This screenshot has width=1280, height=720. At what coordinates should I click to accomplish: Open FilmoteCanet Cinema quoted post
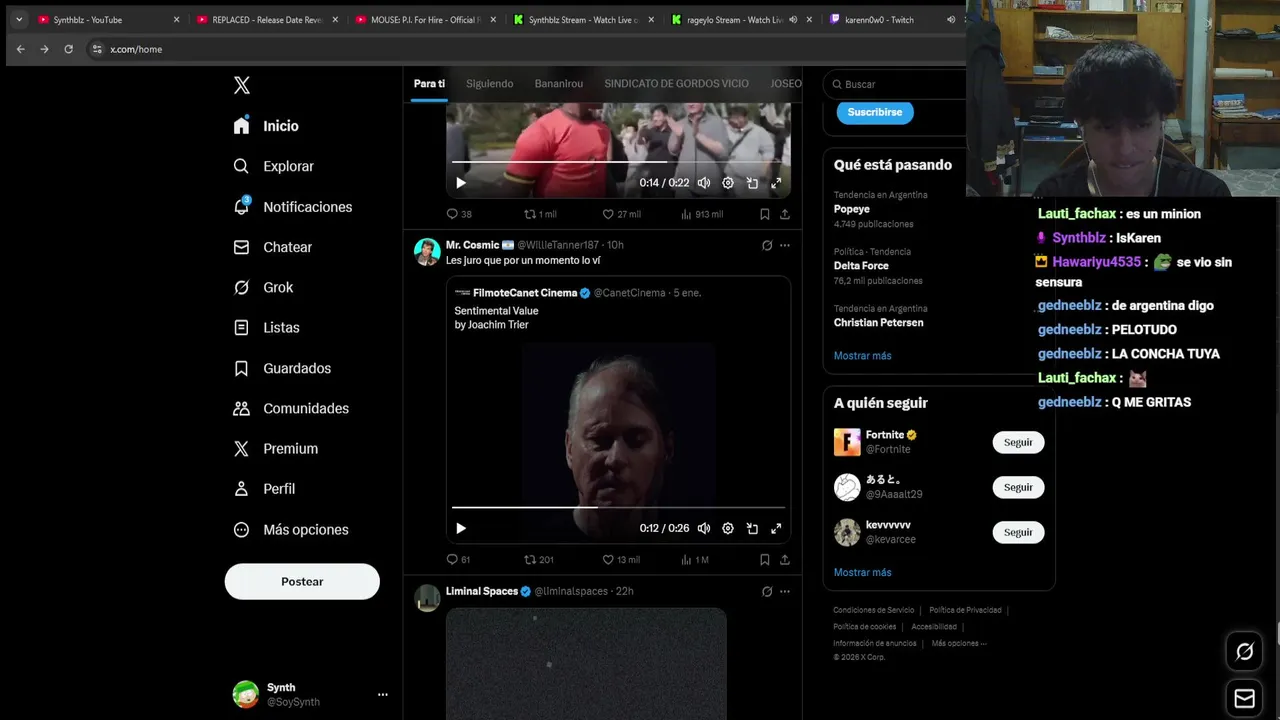coord(618,410)
